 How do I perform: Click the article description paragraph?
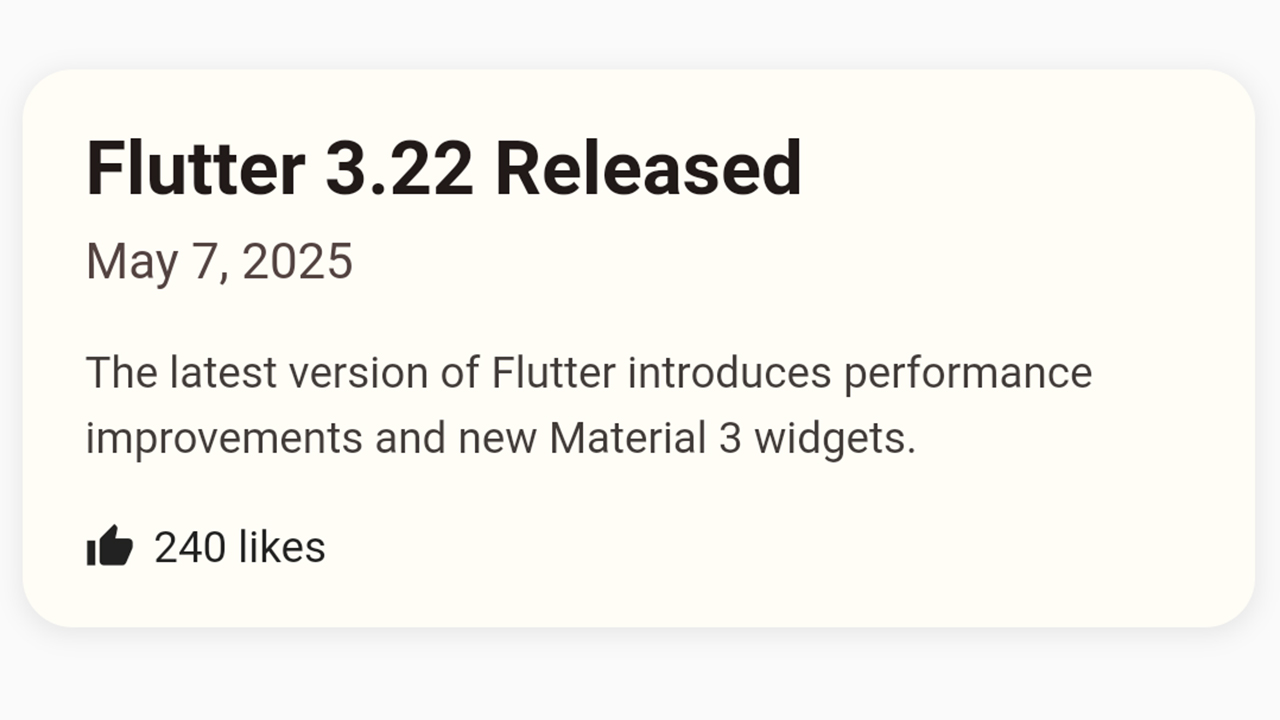589,405
